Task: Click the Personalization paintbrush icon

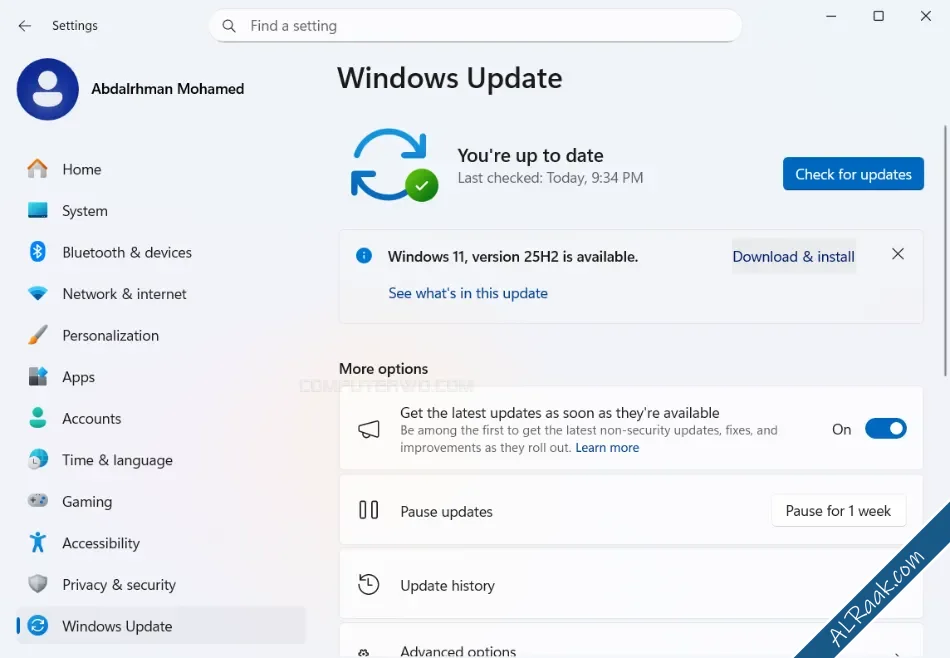Action: (38, 335)
